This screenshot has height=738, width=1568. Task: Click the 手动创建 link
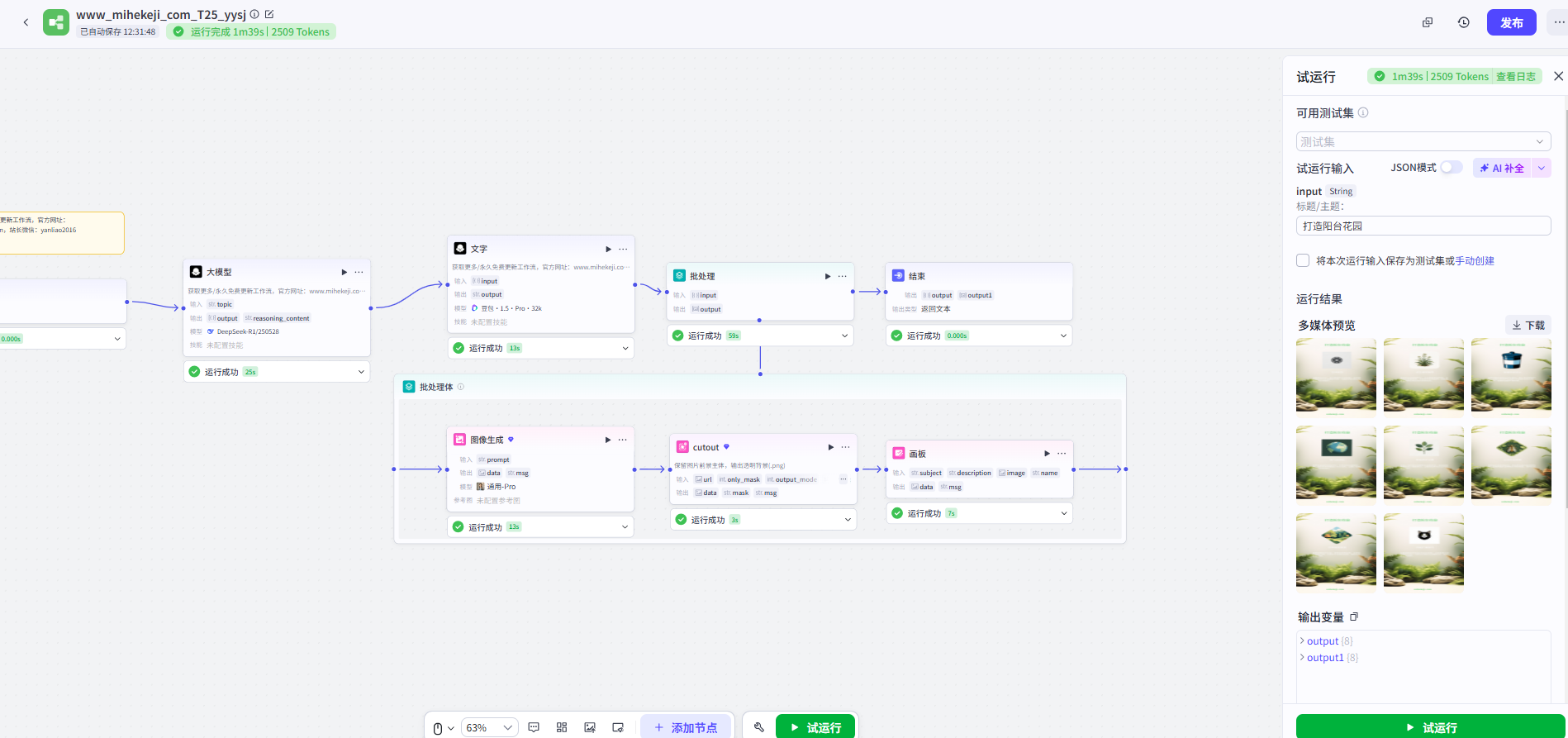[1475, 261]
